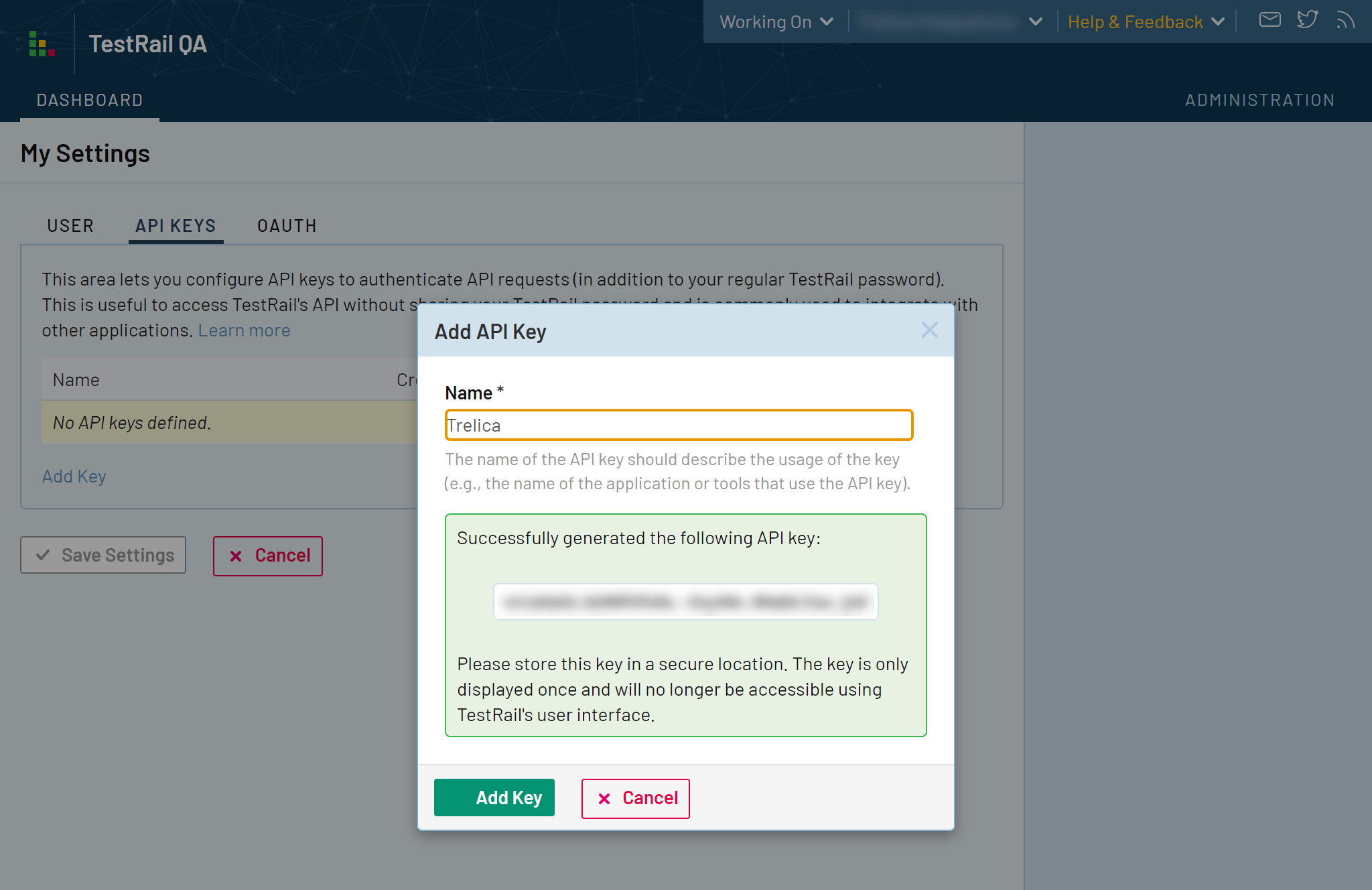Click the Save Settings button
Screen dimensions: 1372x890
pos(103,555)
